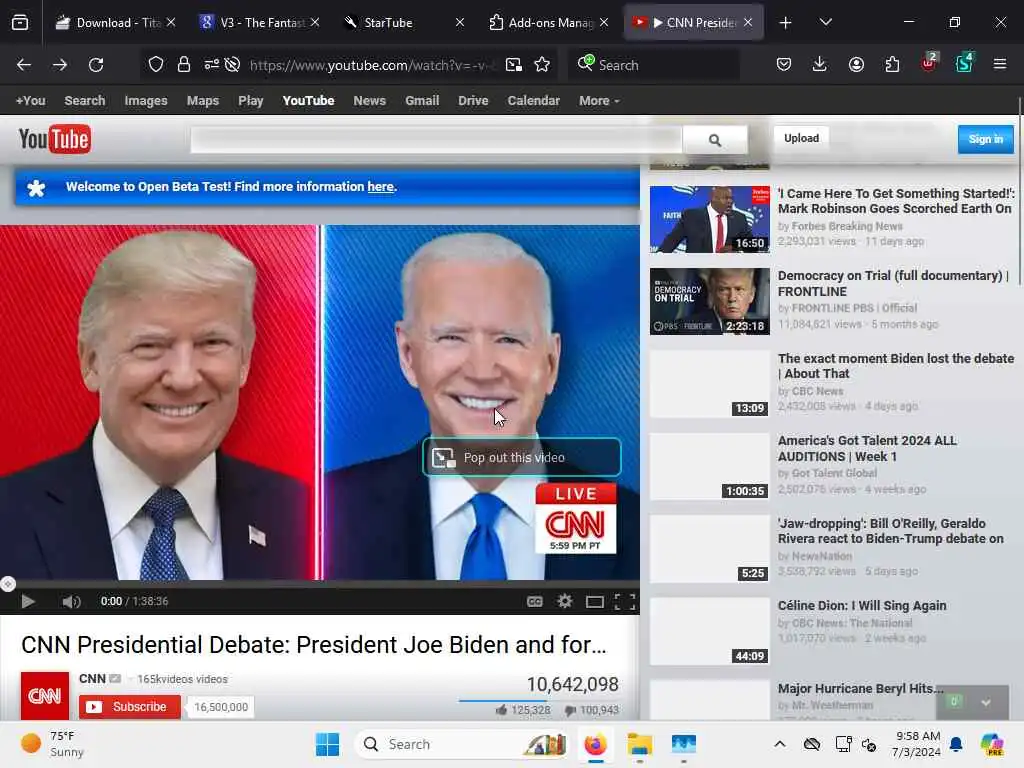
Task: Switch to Download - Tita tab
Action: (115, 23)
